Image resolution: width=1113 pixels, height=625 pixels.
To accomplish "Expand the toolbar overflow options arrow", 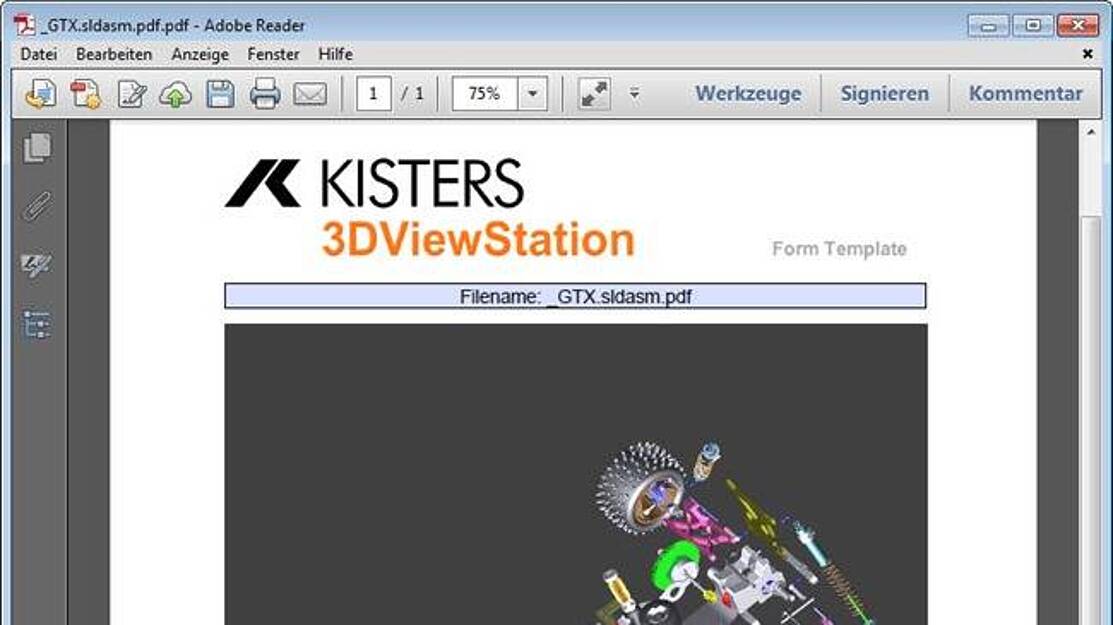I will 634,94.
